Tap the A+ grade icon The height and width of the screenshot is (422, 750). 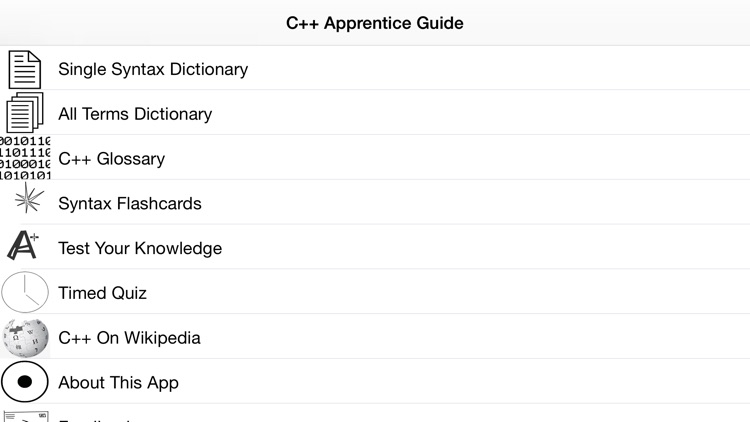click(23, 245)
